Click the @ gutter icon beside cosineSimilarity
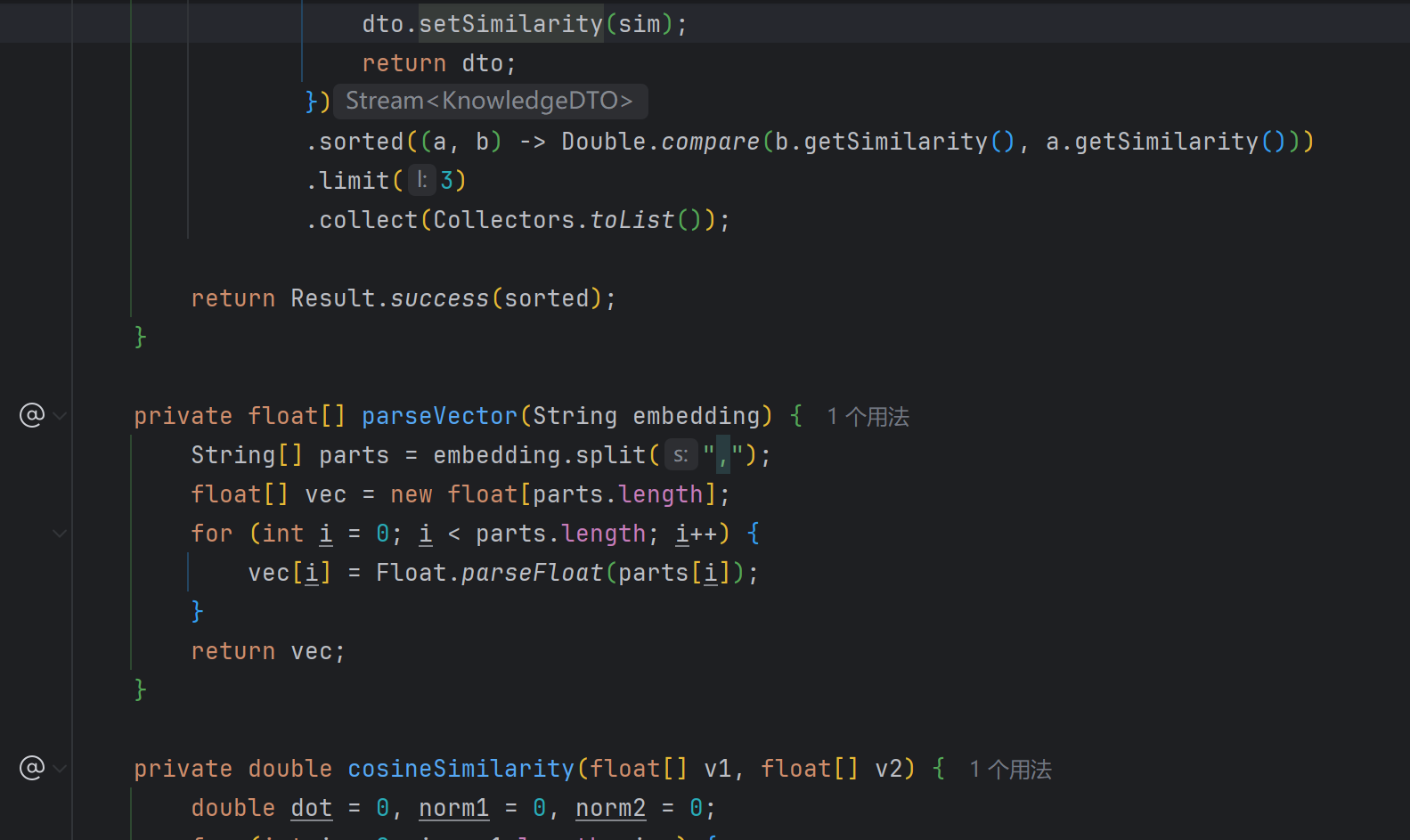The height and width of the screenshot is (840, 1410). pyautogui.click(x=32, y=768)
